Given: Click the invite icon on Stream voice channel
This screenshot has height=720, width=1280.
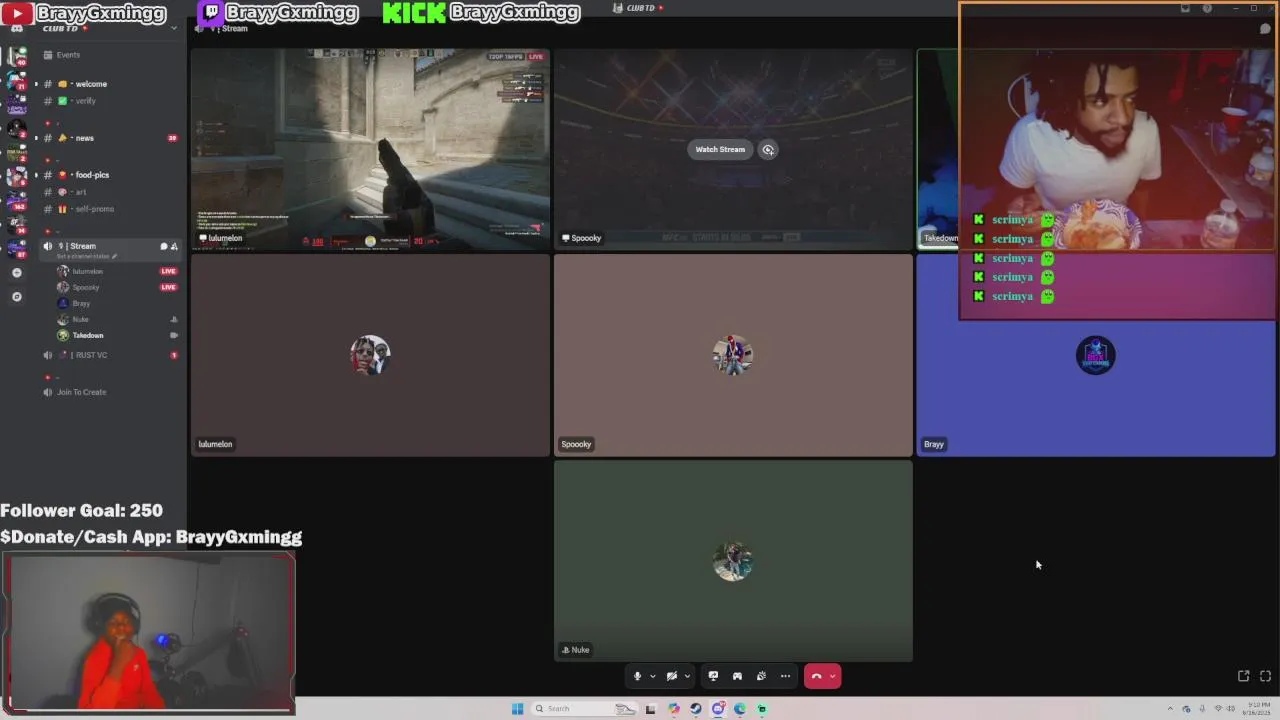Looking at the screenshot, I should click(x=174, y=246).
